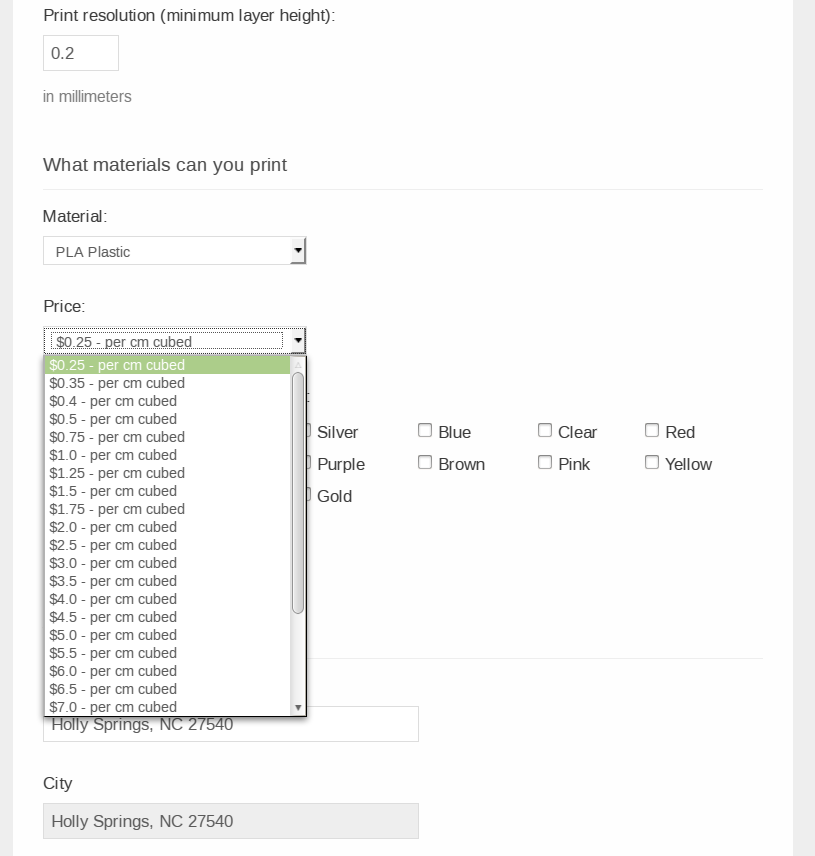This screenshot has width=815, height=856.
Task: Toggle the Purple color checkbox
Action: (310, 463)
